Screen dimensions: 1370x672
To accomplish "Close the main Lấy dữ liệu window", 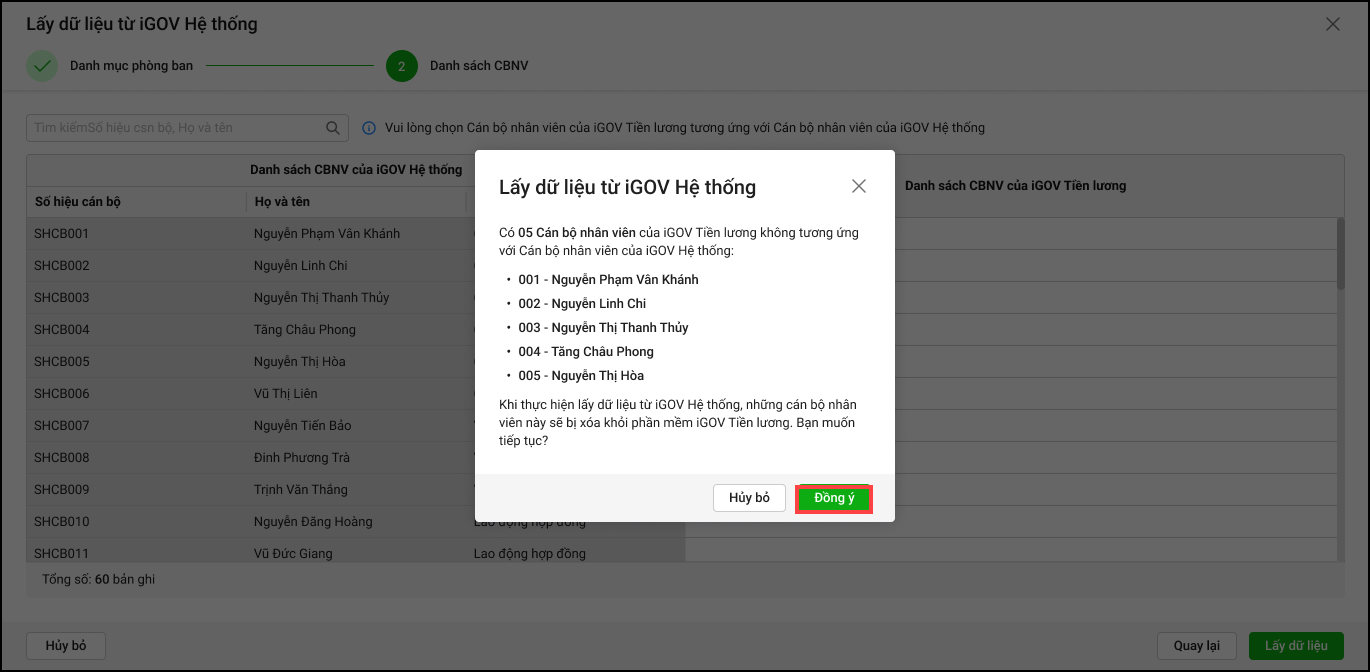I will click(1332, 24).
